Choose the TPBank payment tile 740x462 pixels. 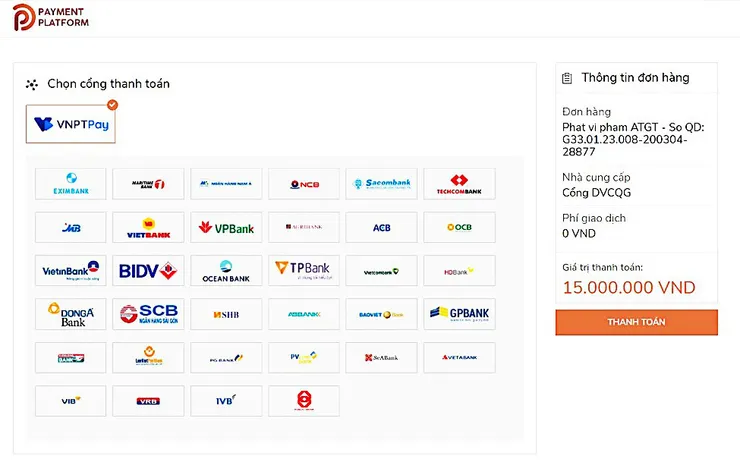point(304,271)
